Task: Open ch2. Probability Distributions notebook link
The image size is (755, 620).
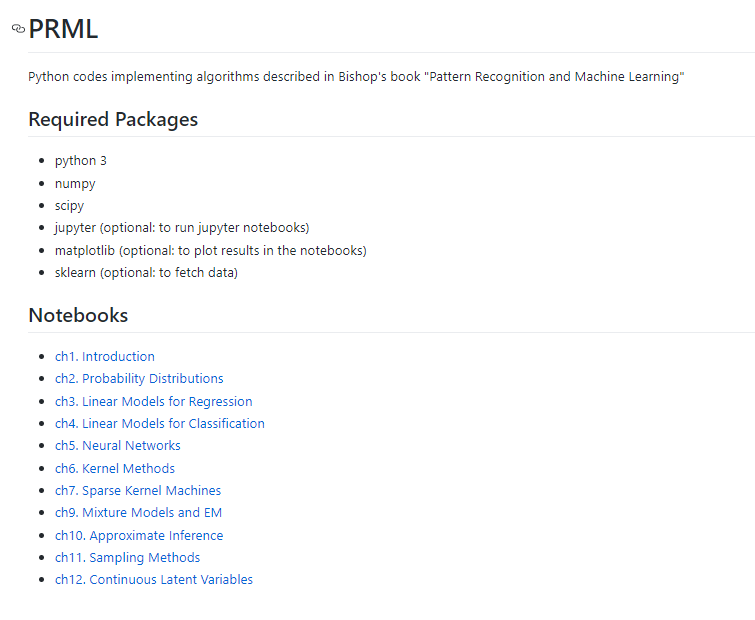Action: [139, 378]
